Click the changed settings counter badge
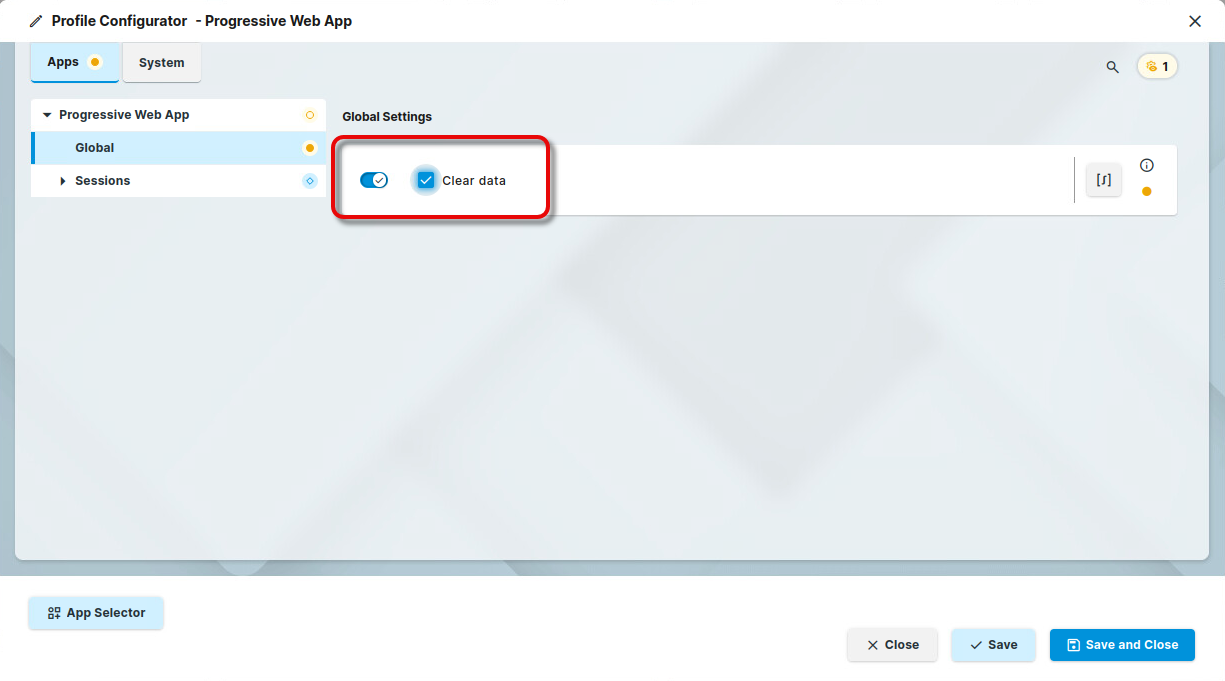The width and height of the screenshot is (1225, 681). pyautogui.click(x=1157, y=67)
